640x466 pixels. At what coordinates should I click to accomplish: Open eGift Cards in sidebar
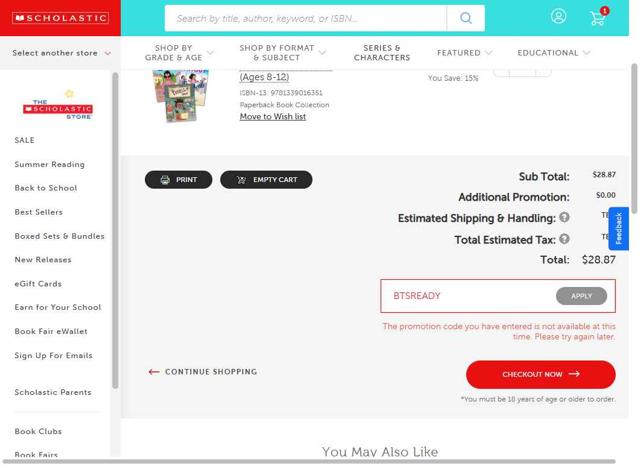[38, 284]
